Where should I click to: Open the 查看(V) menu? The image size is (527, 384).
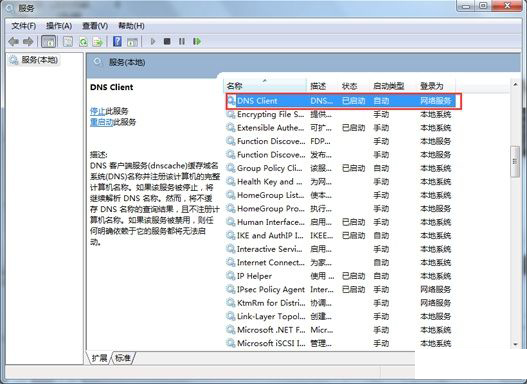[x=95, y=26]
